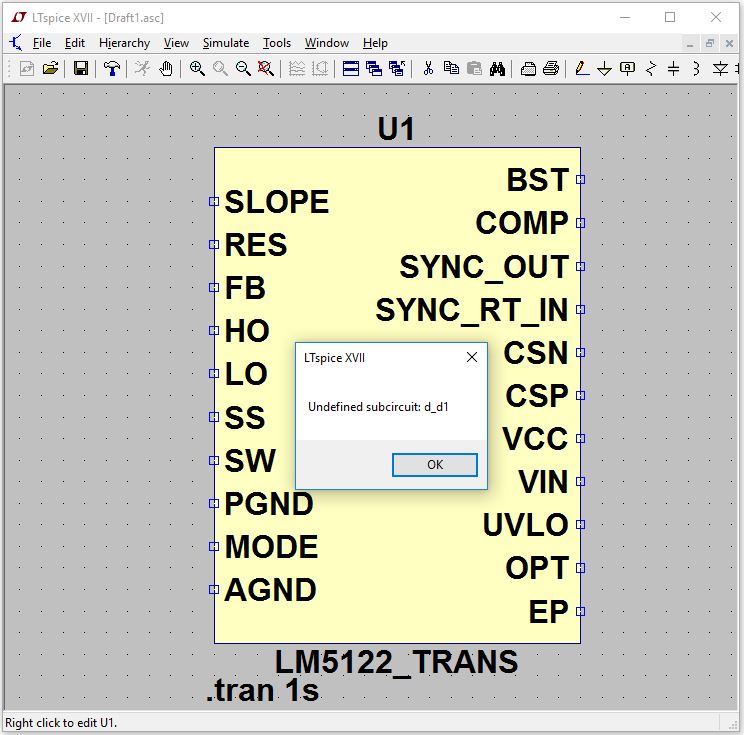Click the Autorange plot icon
This screenshot has width=744, height=735.
[297, 69]
